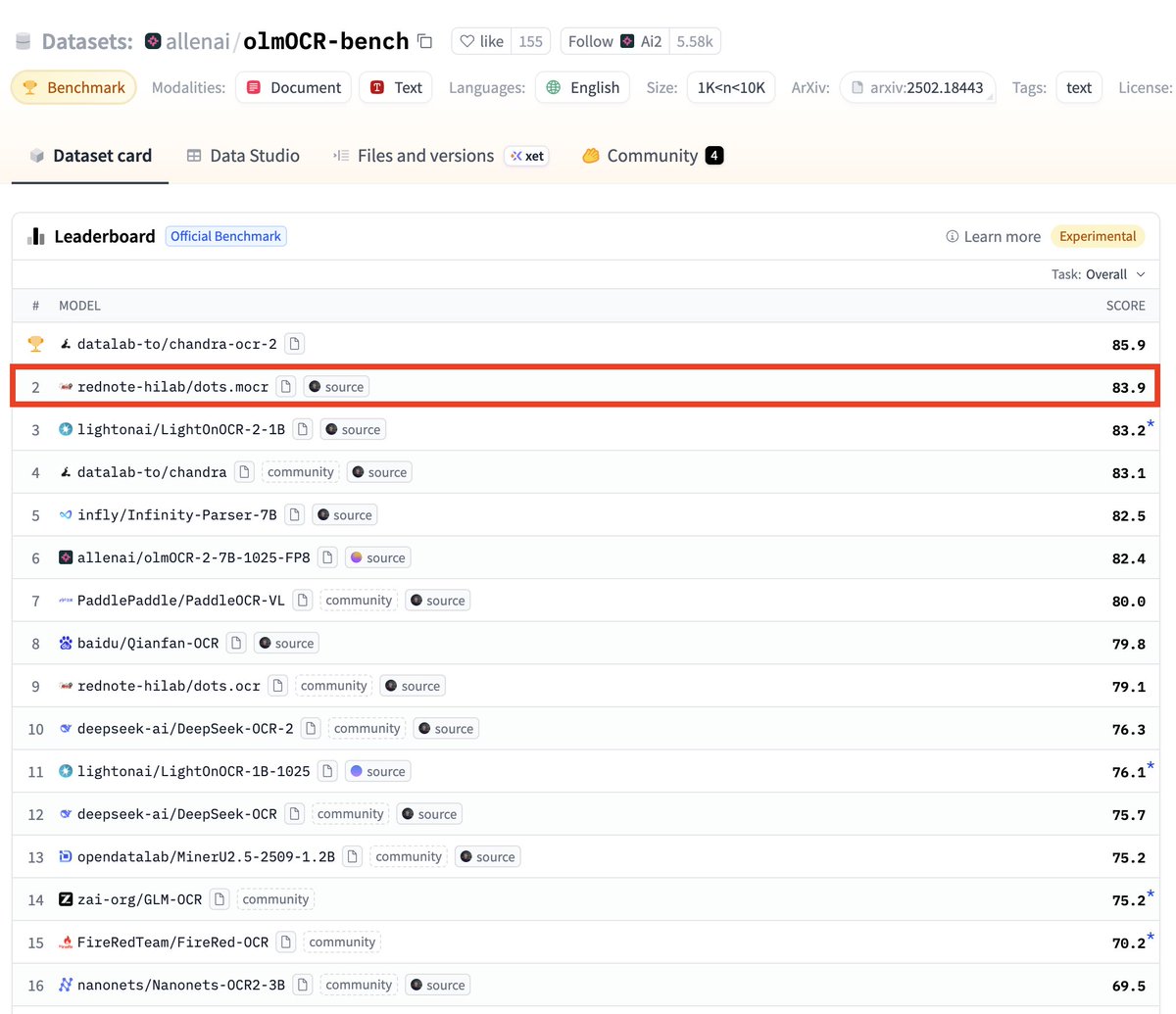Click community badge on DeepSeek-OCR row
The image size is (1176, 1014).
[350, 814]
